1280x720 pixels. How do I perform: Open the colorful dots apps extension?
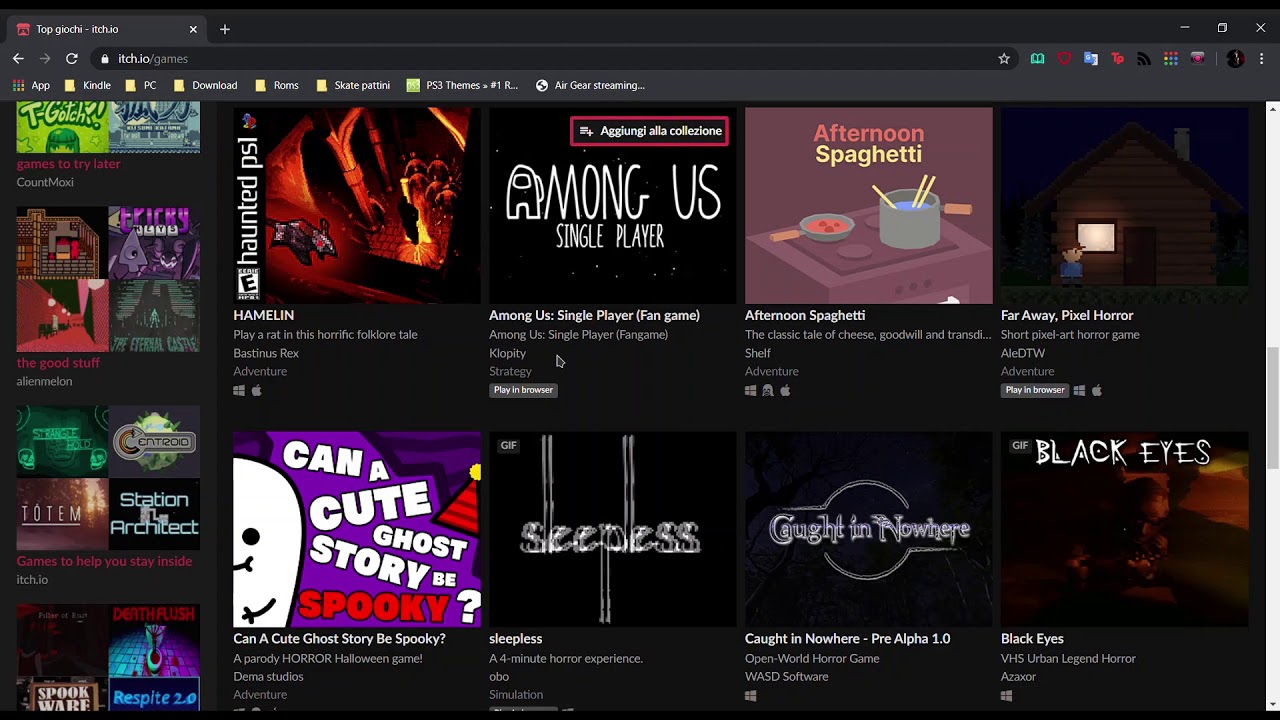pos(1171,59)
